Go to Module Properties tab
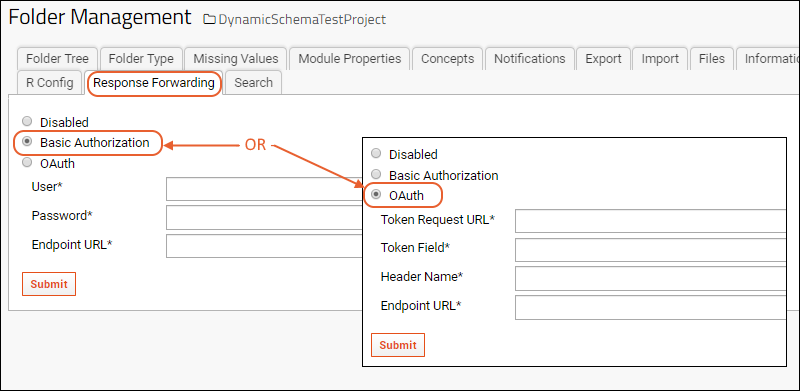The width and height of the screenshot is (800, 391). coord(349,59)
